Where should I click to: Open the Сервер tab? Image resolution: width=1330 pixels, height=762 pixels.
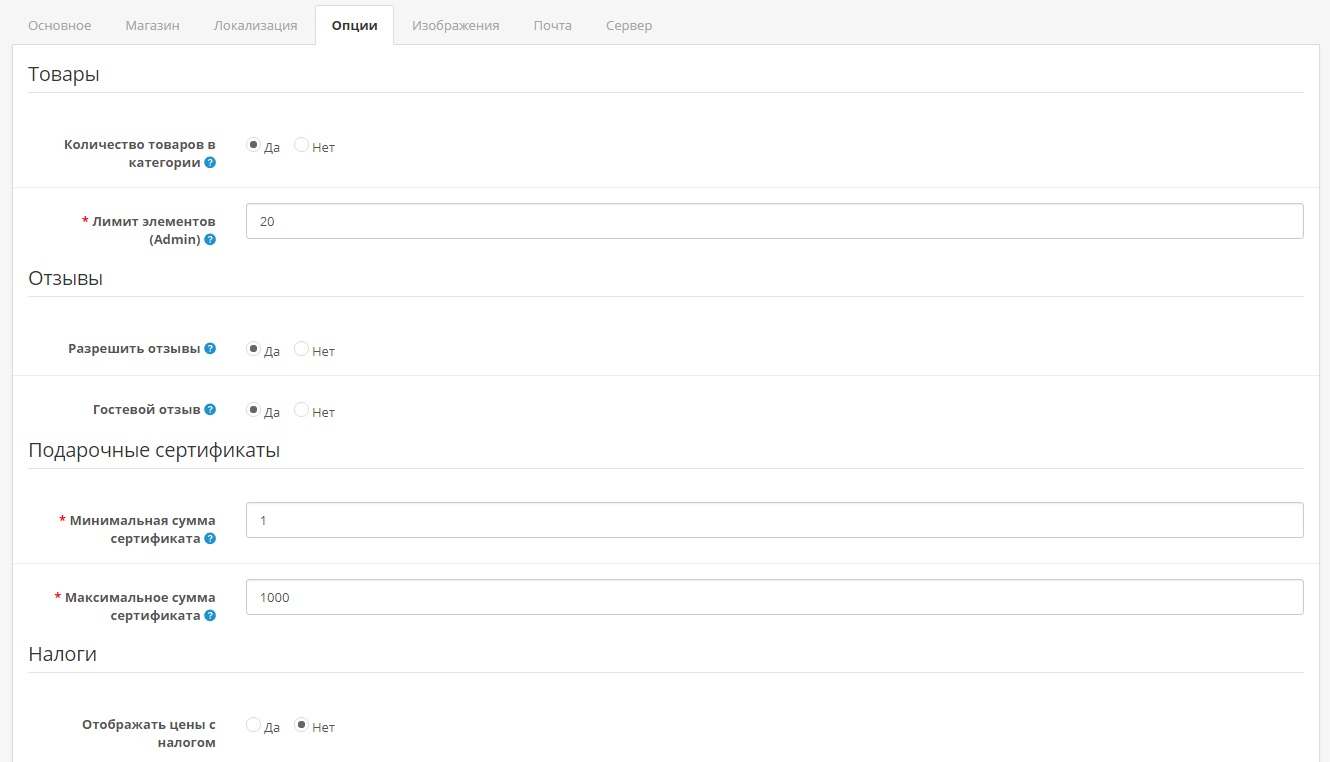[x=629, y=26]
